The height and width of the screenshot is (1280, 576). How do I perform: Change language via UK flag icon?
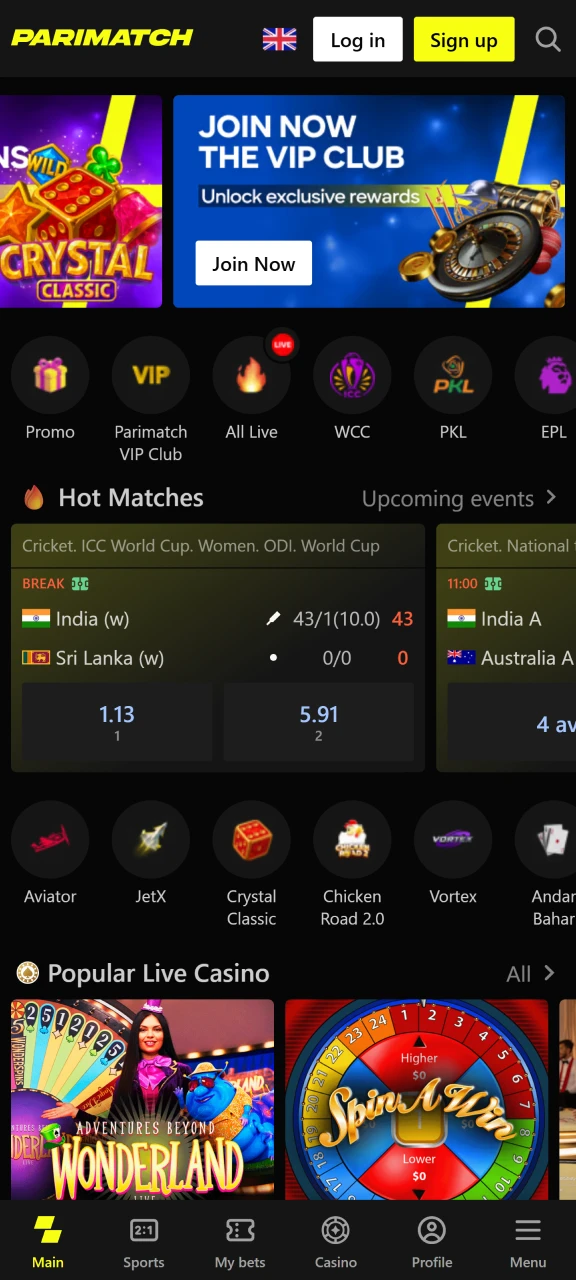(279, 39)
